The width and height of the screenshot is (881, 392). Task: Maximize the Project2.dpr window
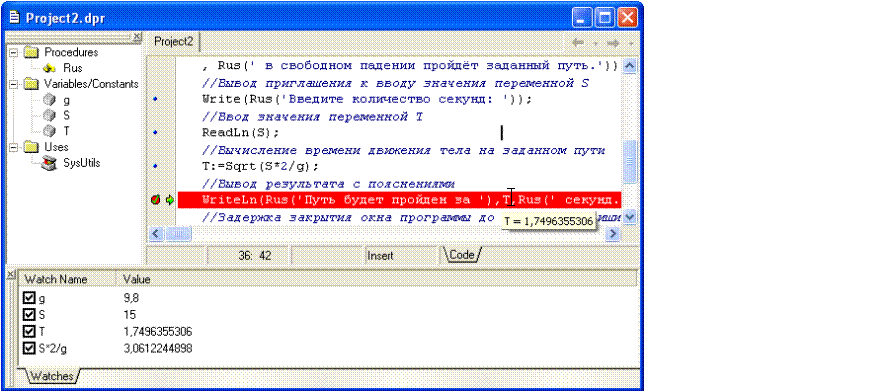coord(606,18)
